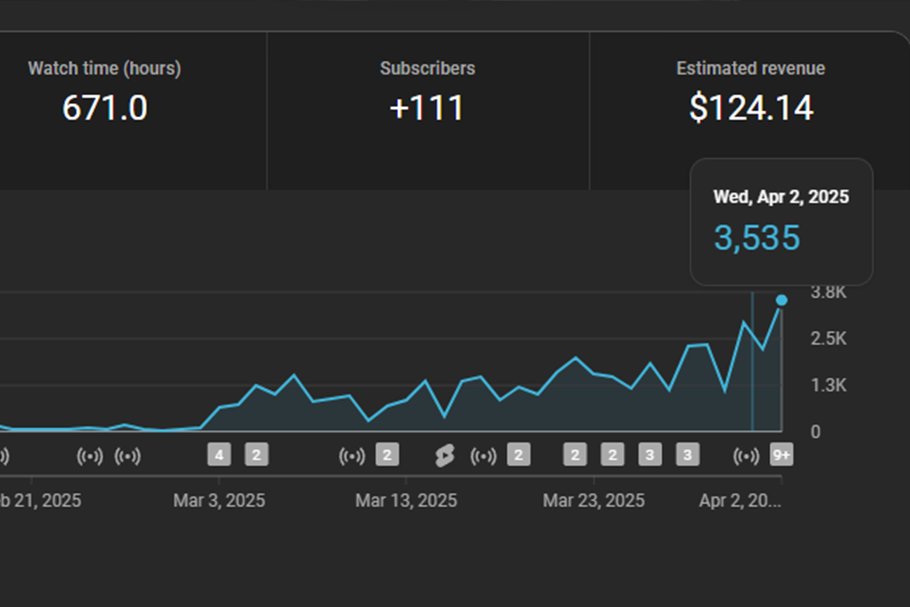This screenshot has height=607, width=910.
Task: Click the badge showing 4 published videos
Action: 219,456
